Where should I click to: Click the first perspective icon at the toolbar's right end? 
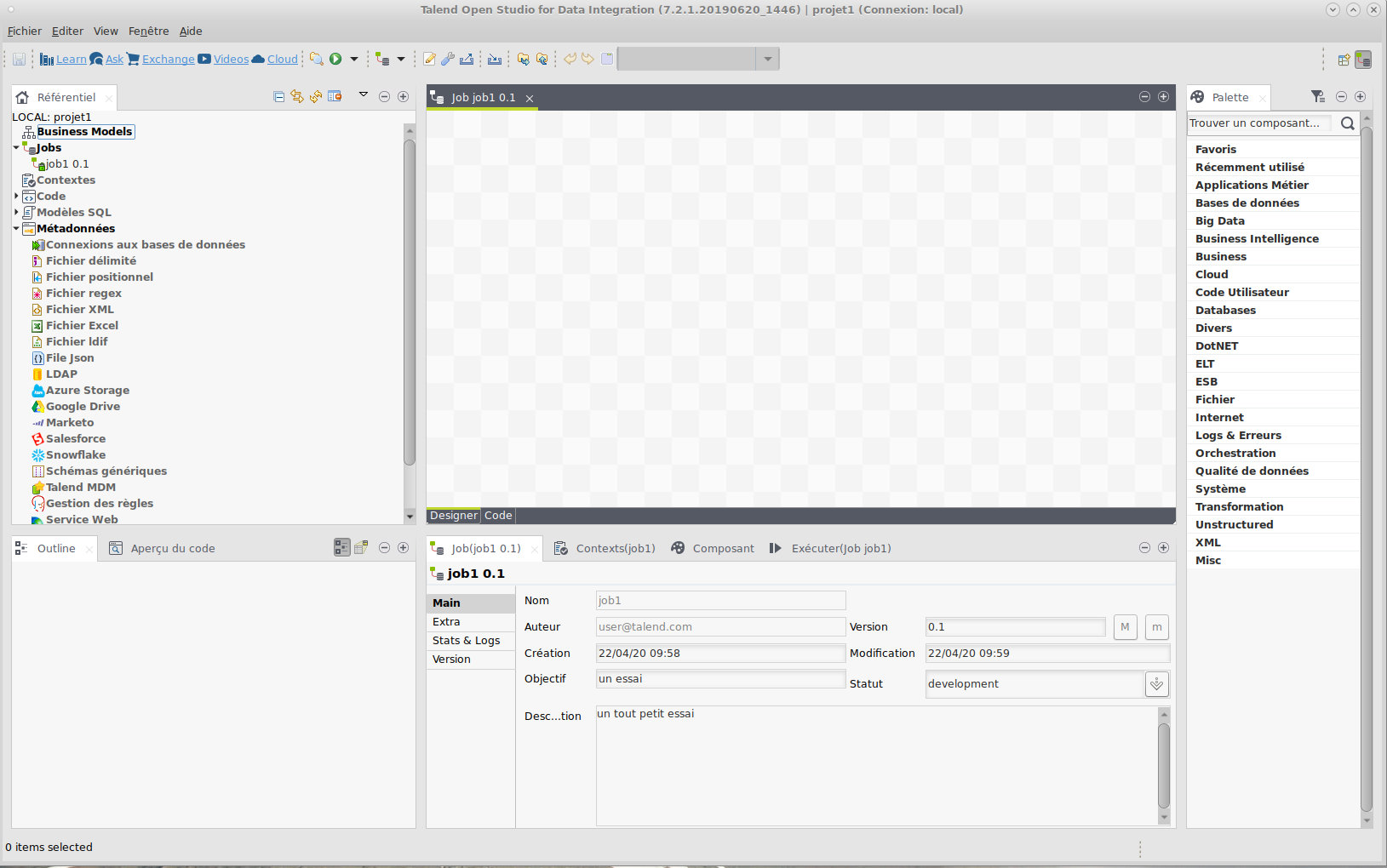pyautogui.click(x=1344, y=60)
